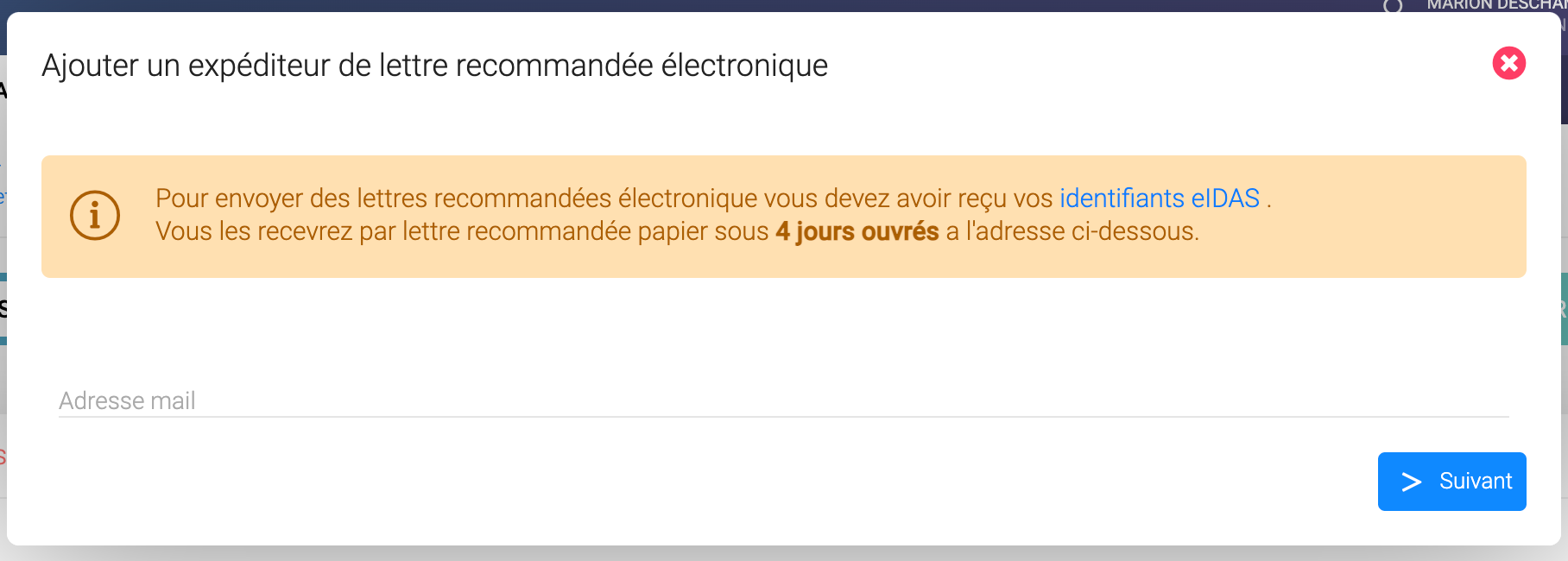Viewport: 1568px width, 561px height.
Task: Open the MARION DESCHA user menu
Action: point(1494,5)
